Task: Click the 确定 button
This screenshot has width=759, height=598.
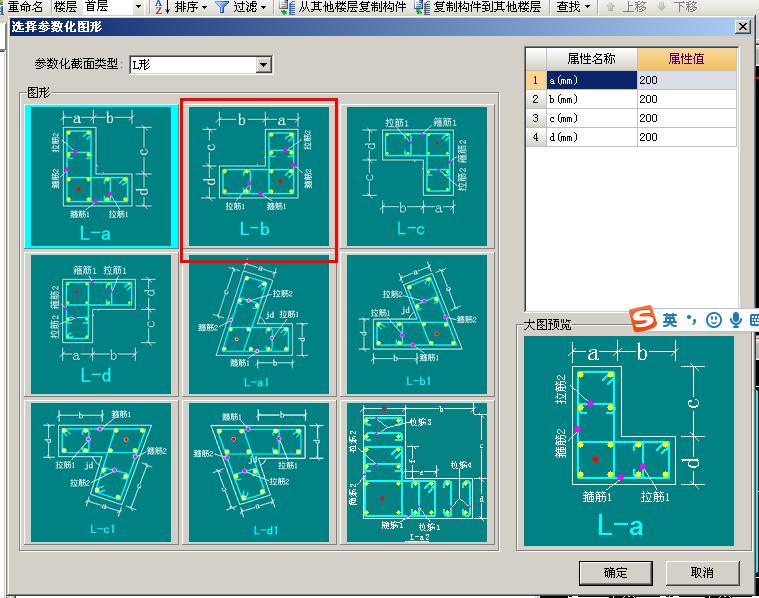Action: [616, 573]
